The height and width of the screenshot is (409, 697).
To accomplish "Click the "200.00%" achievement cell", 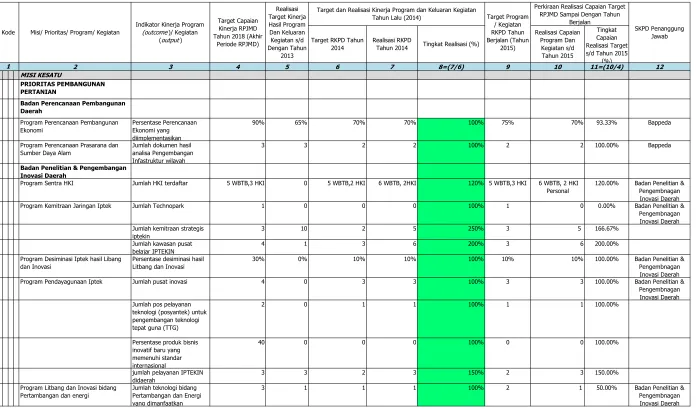I will [607, 247].
